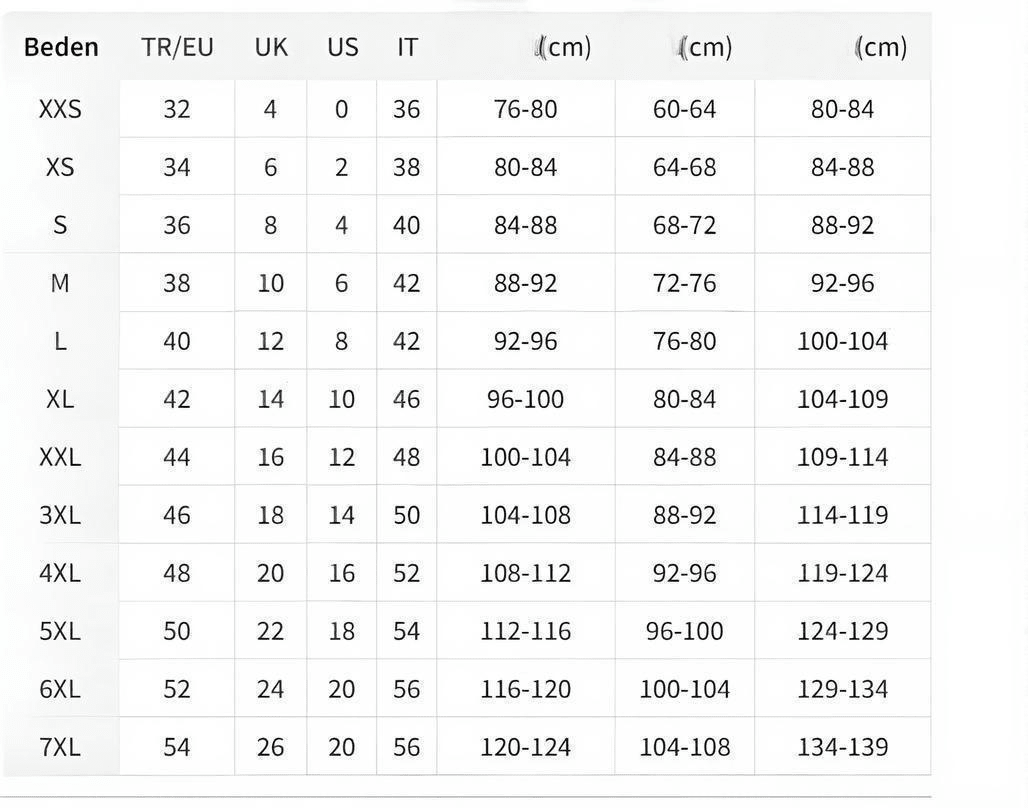Click the icon beside the last (cm) header

click(x=858, y=47)
